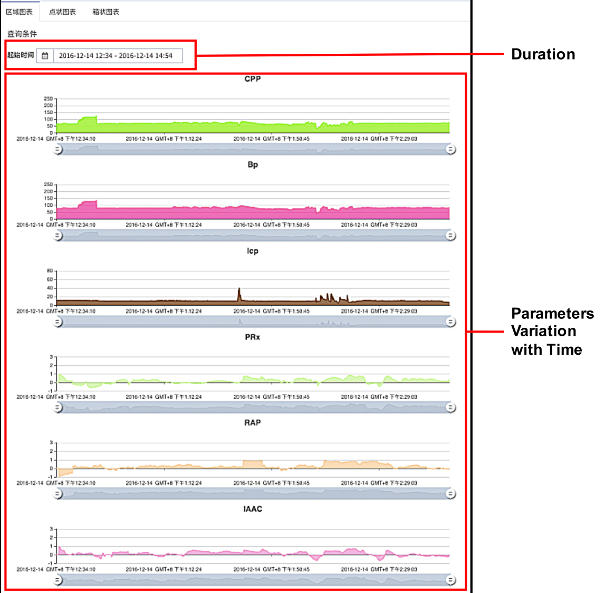
Task: Grab the RAP range slider left handle
Action: pos(58,494)
